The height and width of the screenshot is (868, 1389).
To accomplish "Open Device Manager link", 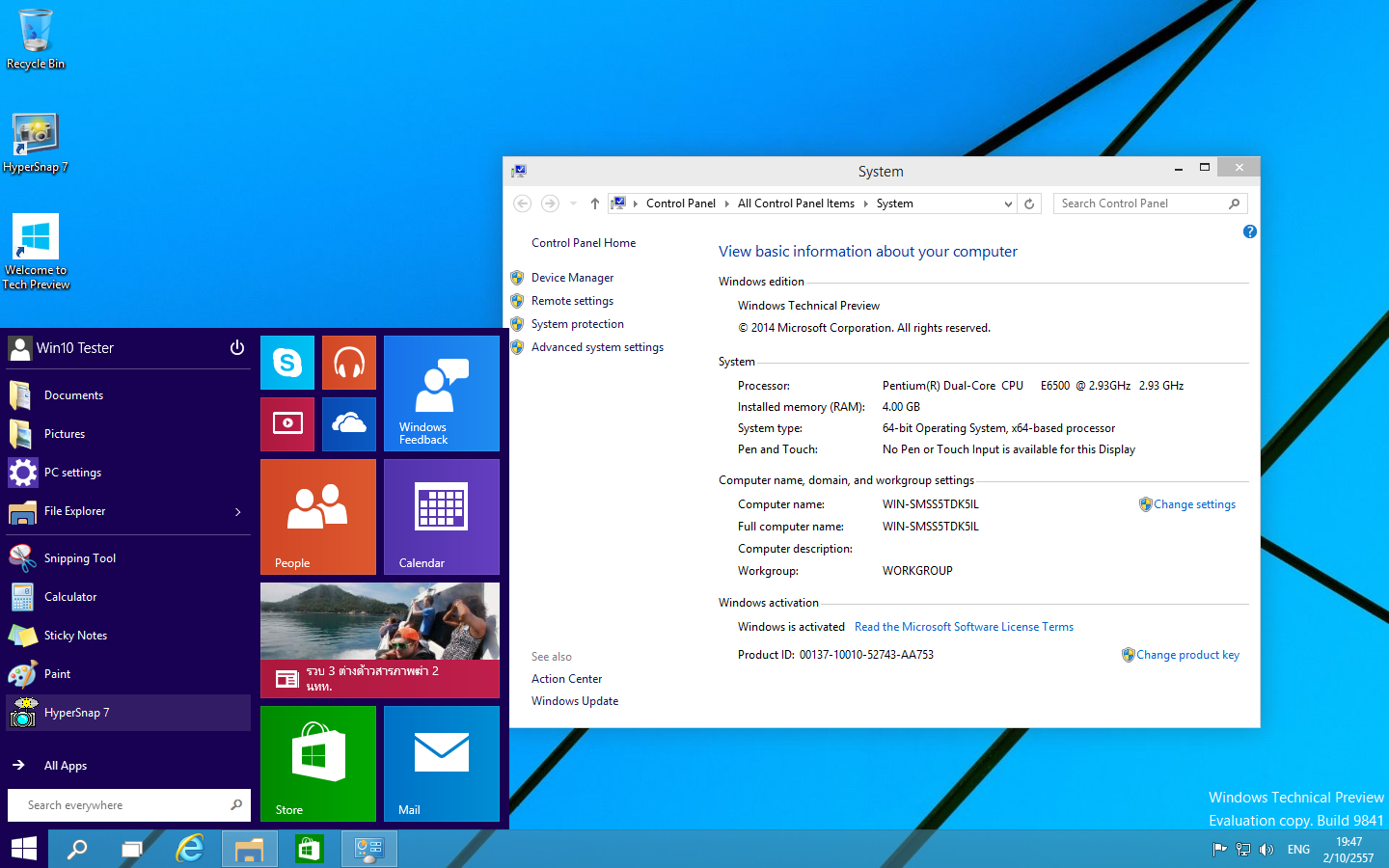I will (572, 278).
